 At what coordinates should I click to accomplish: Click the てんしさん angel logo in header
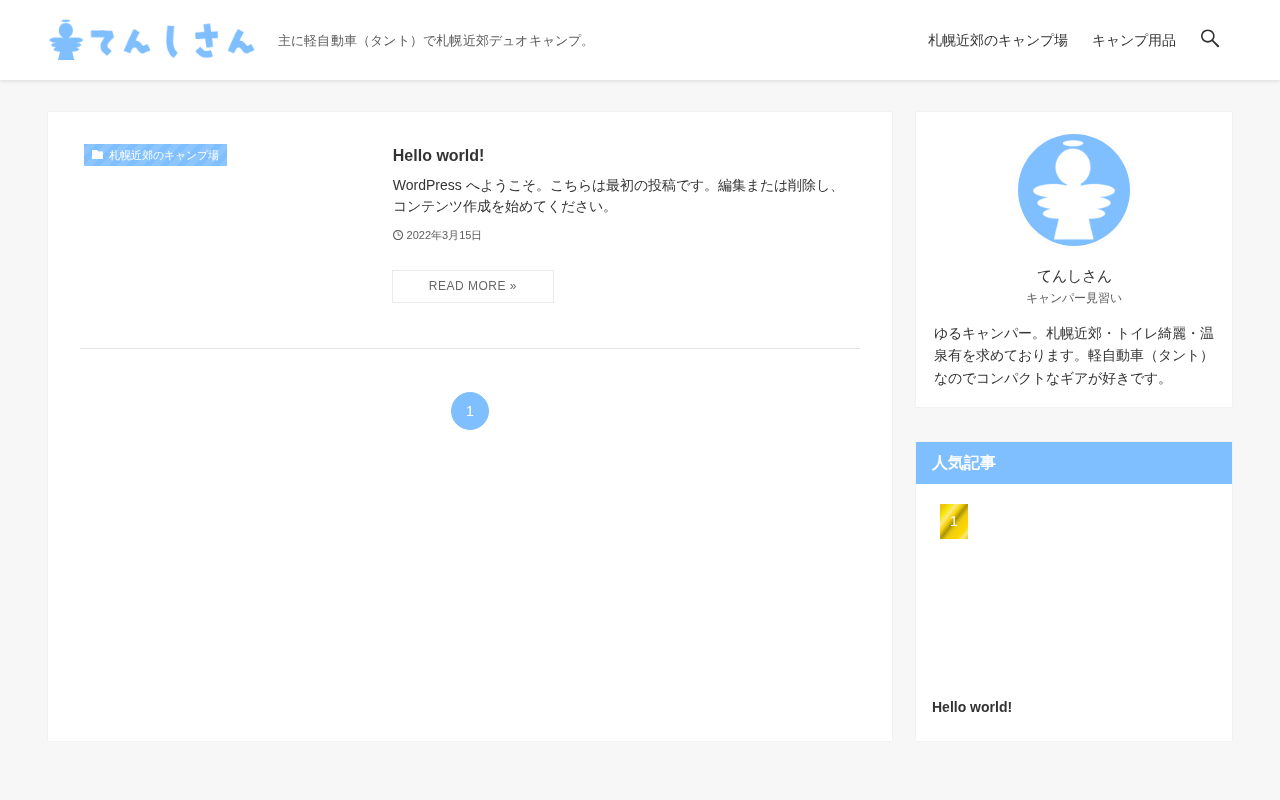coord(152,40)
